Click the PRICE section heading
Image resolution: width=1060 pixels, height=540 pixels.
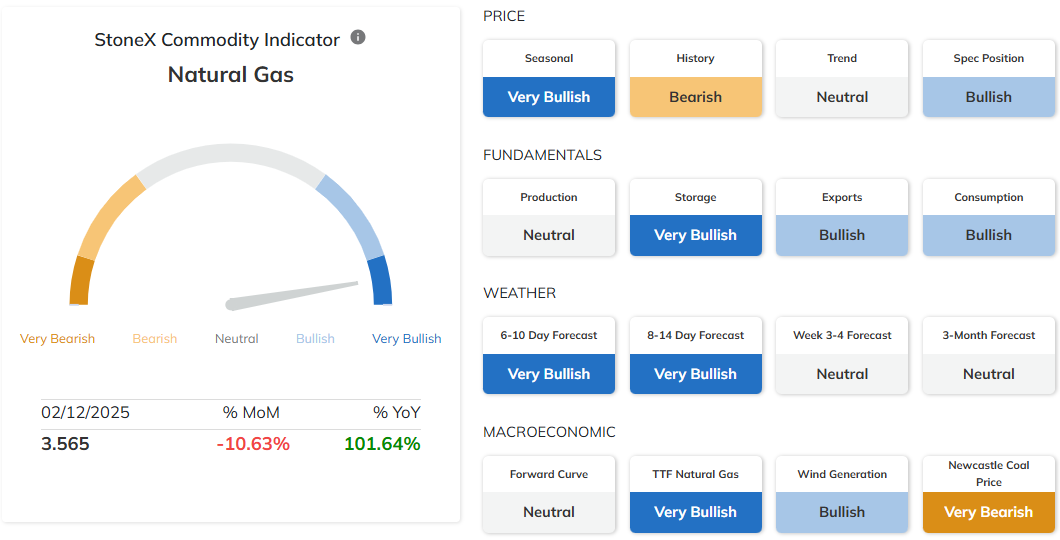coord(504,16)
